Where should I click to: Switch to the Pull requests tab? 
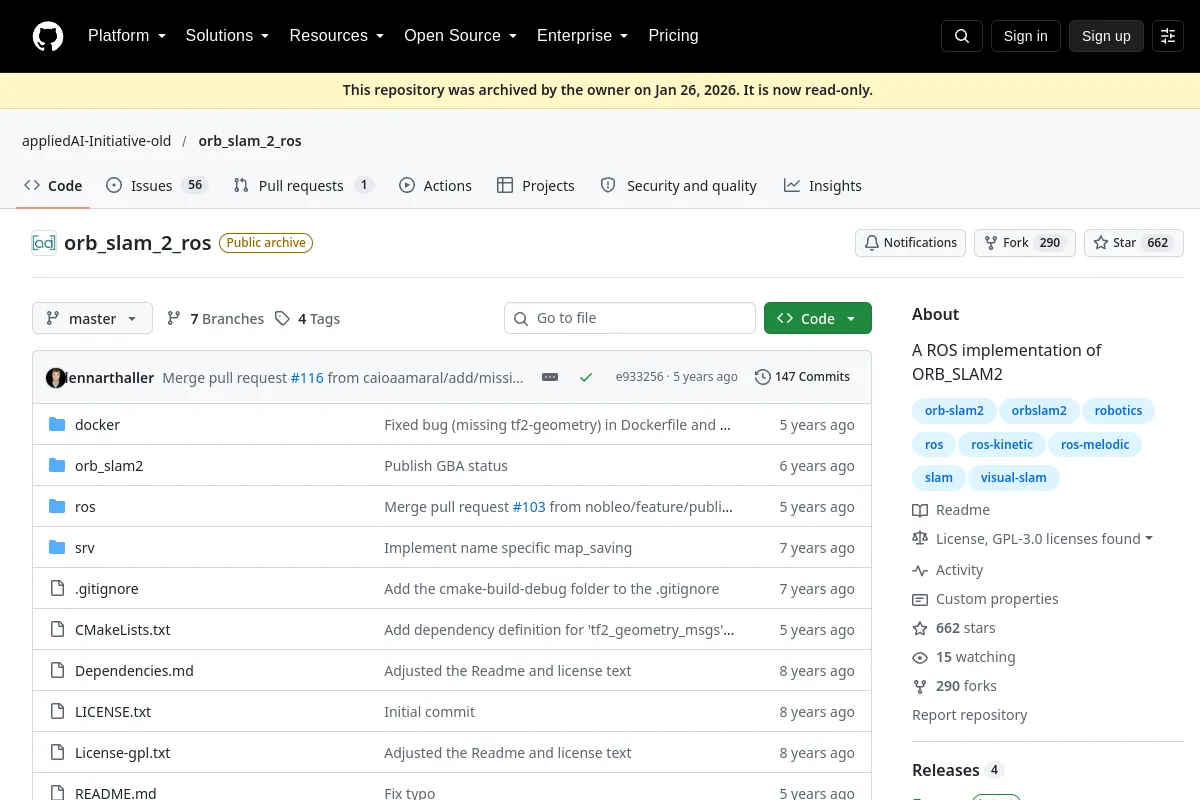coord(303,186)
